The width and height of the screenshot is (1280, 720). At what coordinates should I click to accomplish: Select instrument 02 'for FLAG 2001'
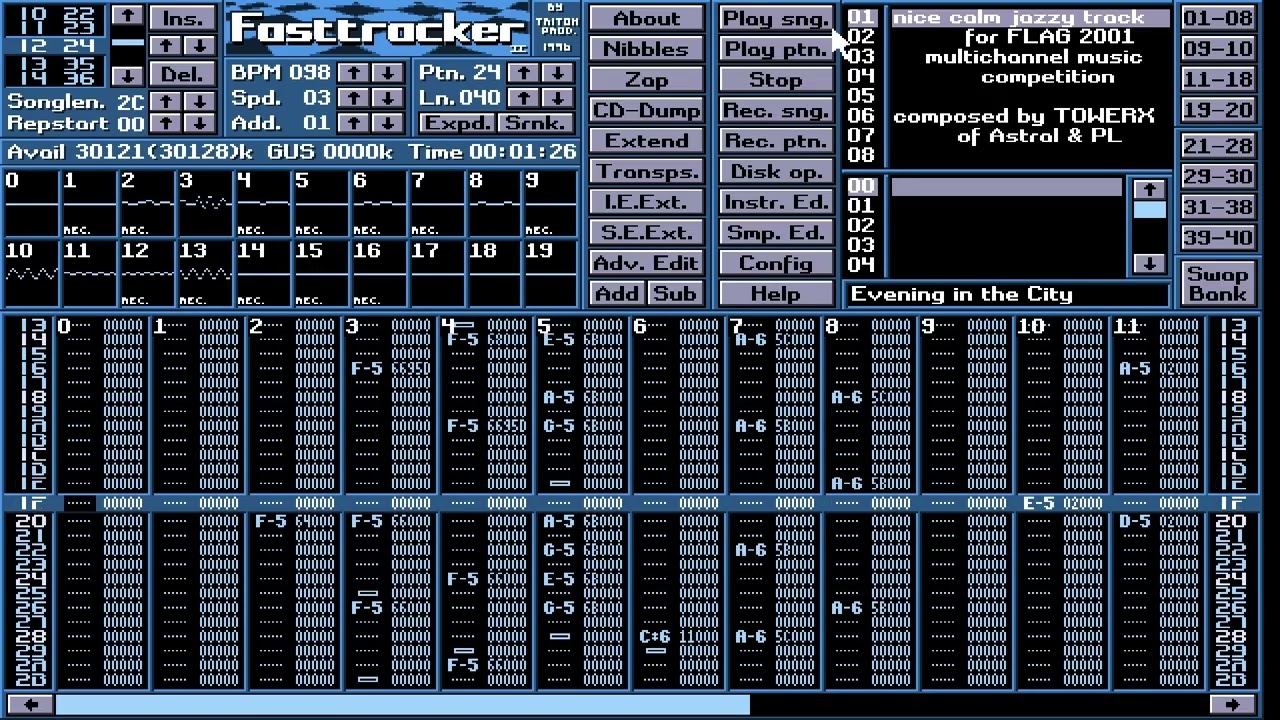click(1031, 37)
